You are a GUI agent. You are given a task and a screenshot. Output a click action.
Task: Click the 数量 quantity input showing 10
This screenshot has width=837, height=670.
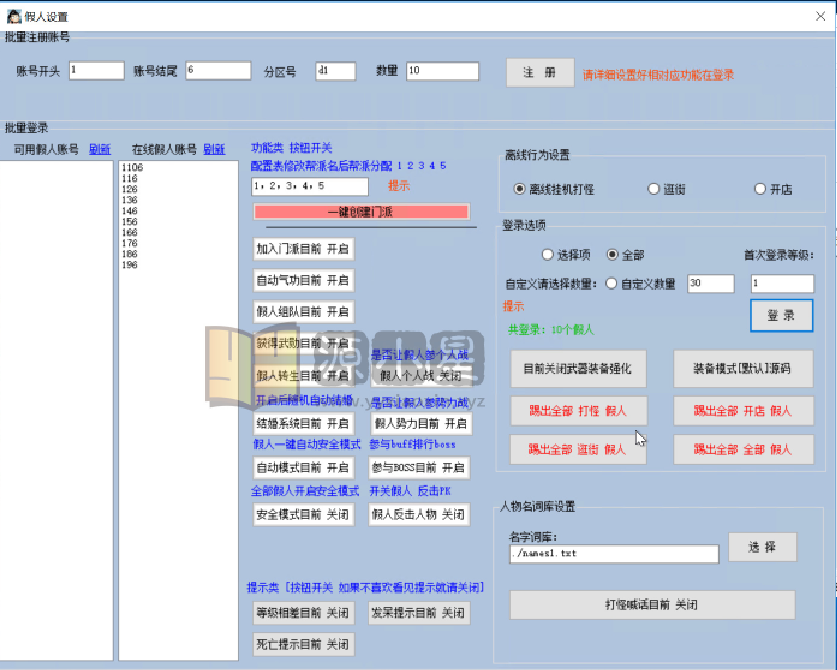point(441,71)
